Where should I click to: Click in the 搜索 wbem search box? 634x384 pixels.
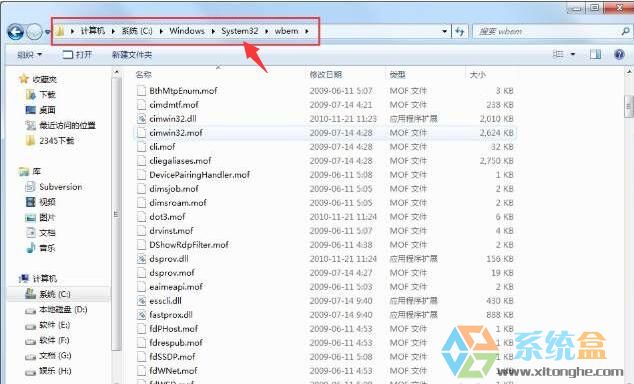point(546,31)
